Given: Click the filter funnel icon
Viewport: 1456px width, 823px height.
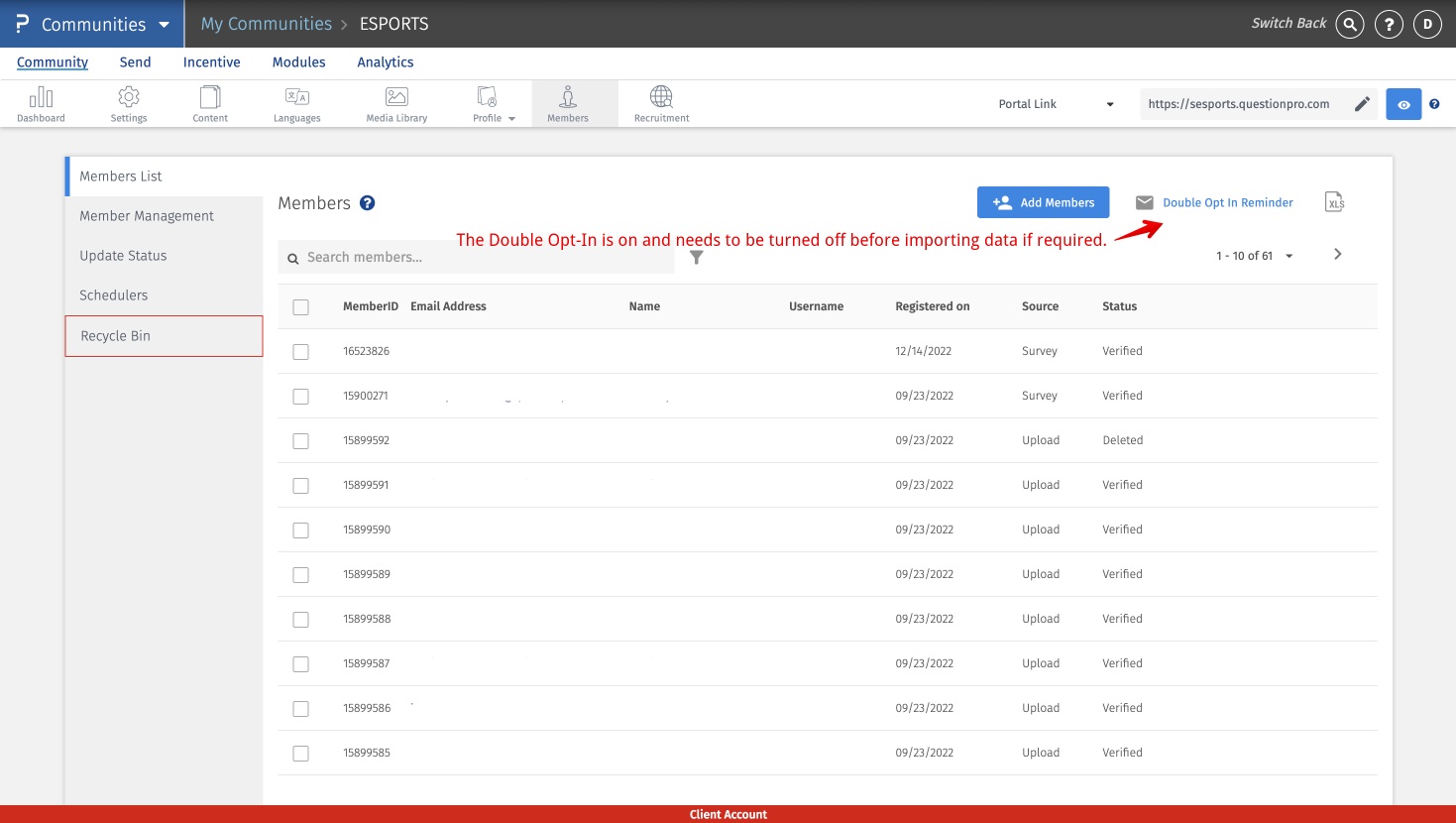Looking at the screenshot, I should pos(697,257).
